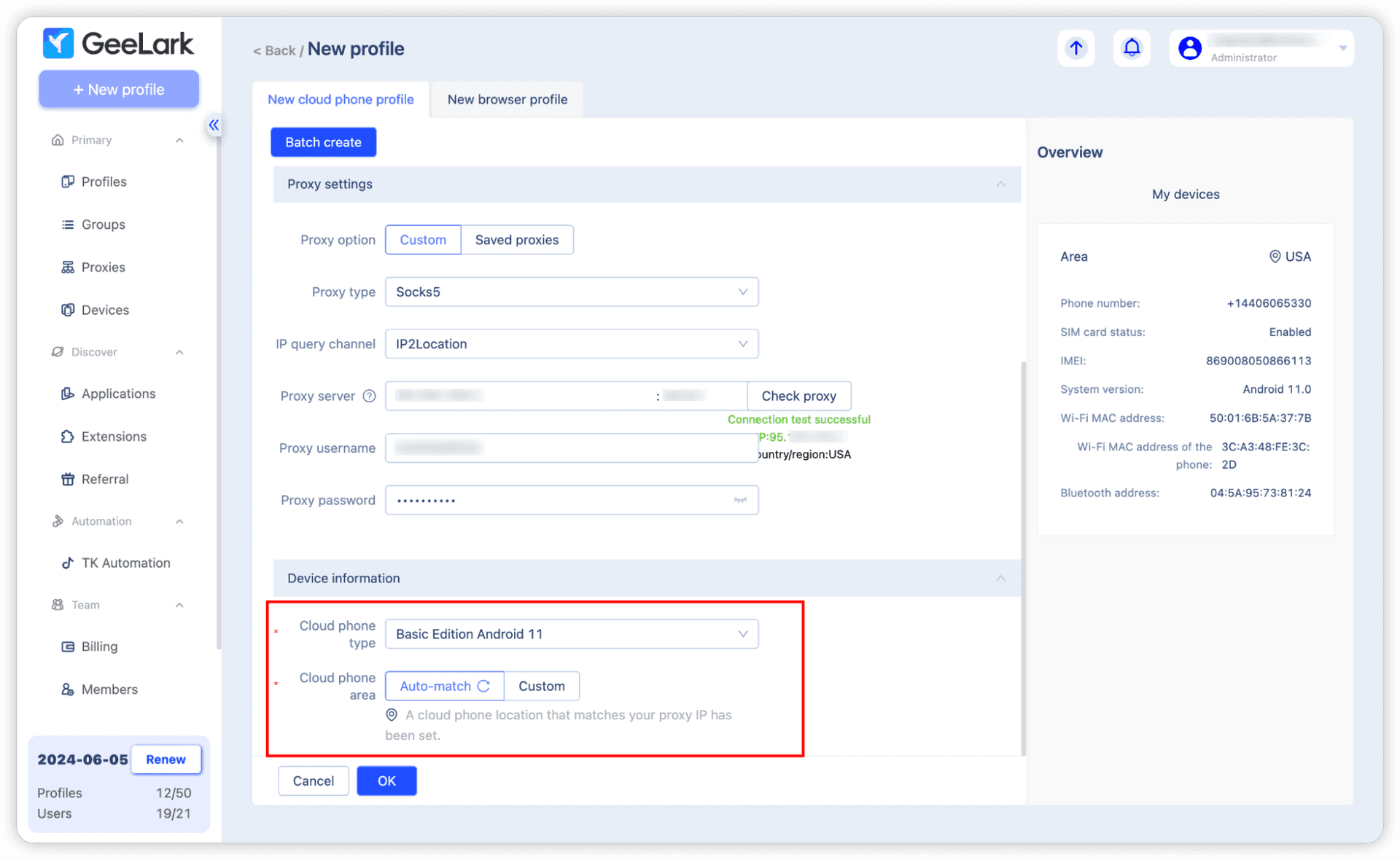Switch to Custom proxy option
Image resolution: width=1400 pixels, height=860 pixels.
[422, 239]
